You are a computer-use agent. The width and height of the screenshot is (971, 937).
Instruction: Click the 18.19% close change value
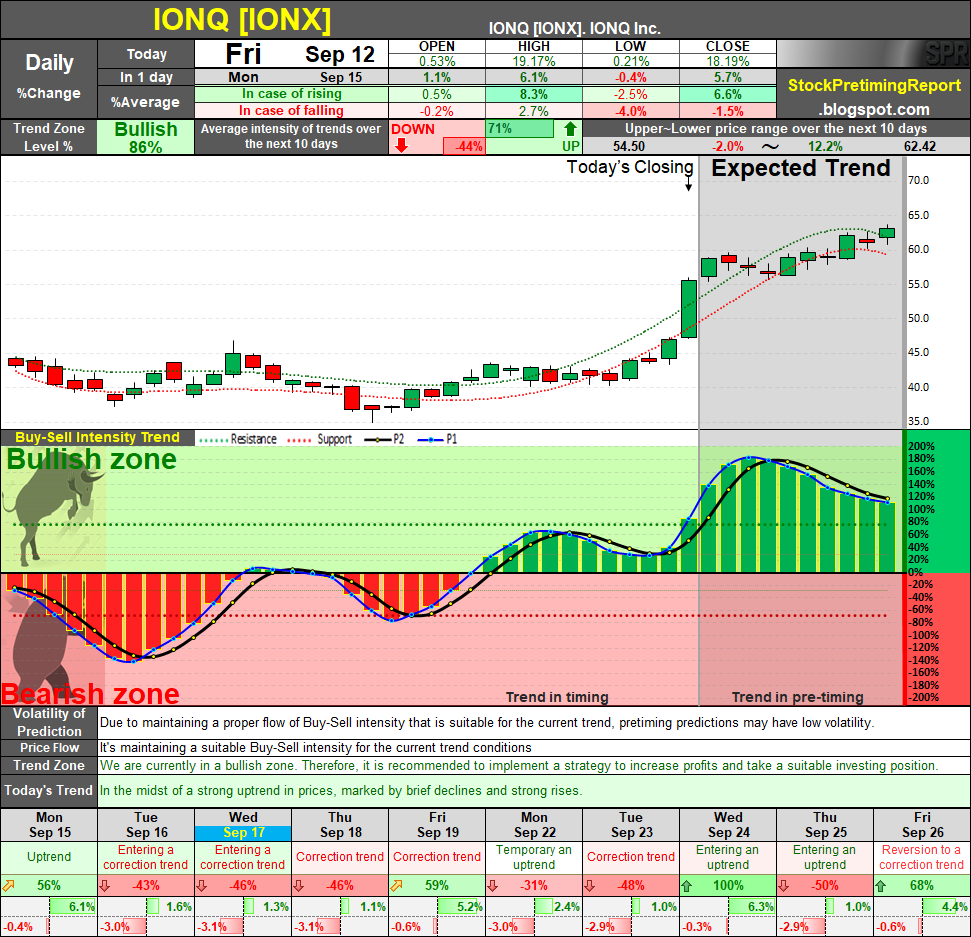tap(728, 61)
